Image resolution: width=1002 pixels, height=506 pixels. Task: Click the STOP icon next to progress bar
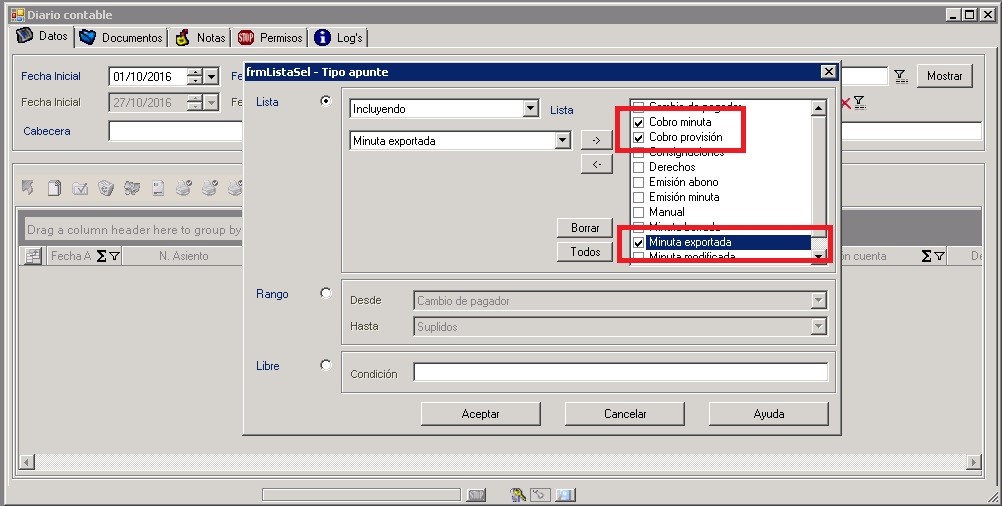[x=476, y=494]
